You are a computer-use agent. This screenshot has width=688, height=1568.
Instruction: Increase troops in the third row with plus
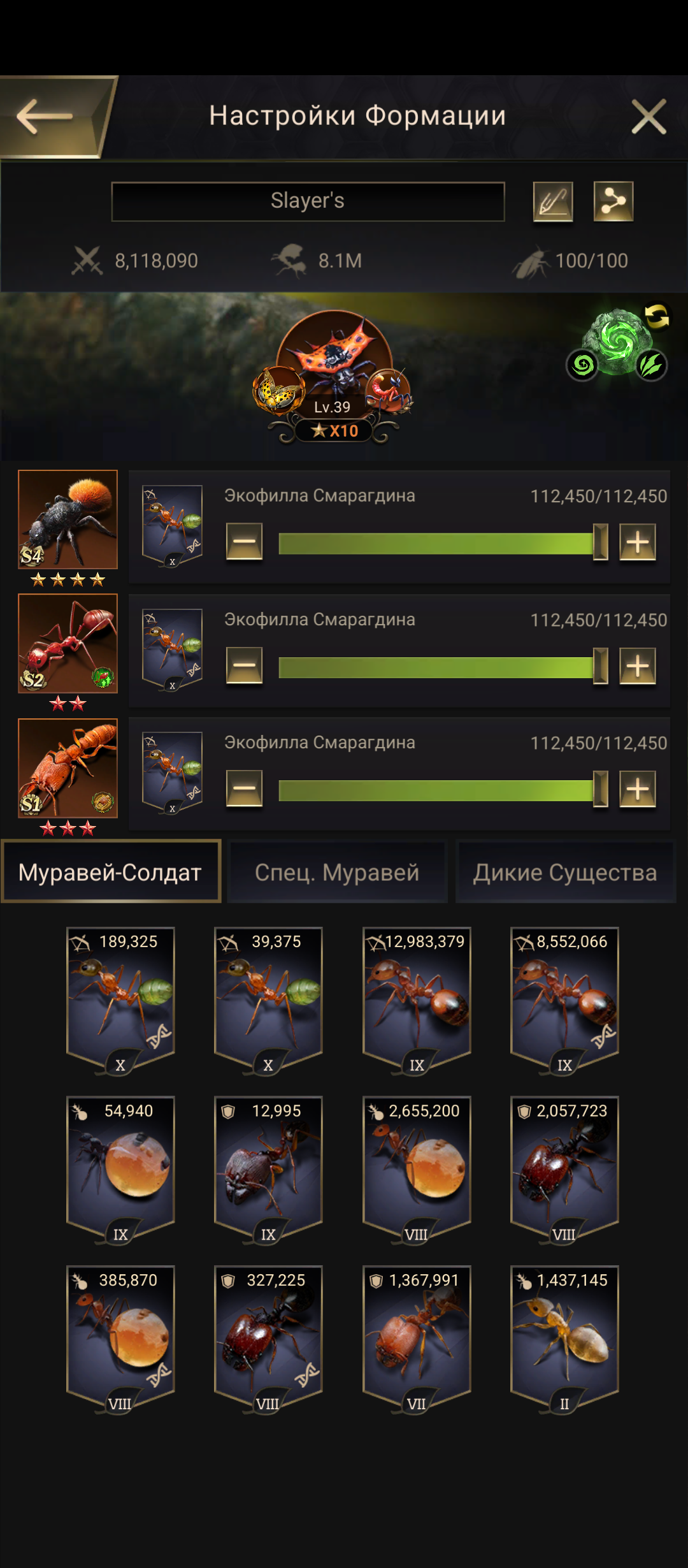(x=638, y=789)
